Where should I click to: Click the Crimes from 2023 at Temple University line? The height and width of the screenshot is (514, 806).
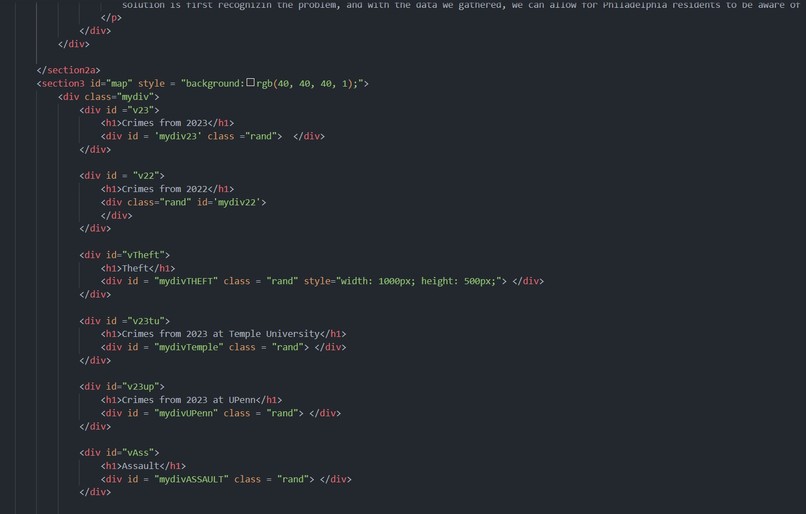[x=224, y=334]
